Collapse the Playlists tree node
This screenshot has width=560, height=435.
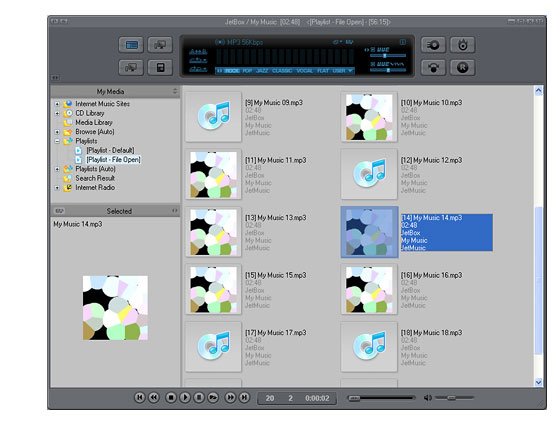coord(57,141)
